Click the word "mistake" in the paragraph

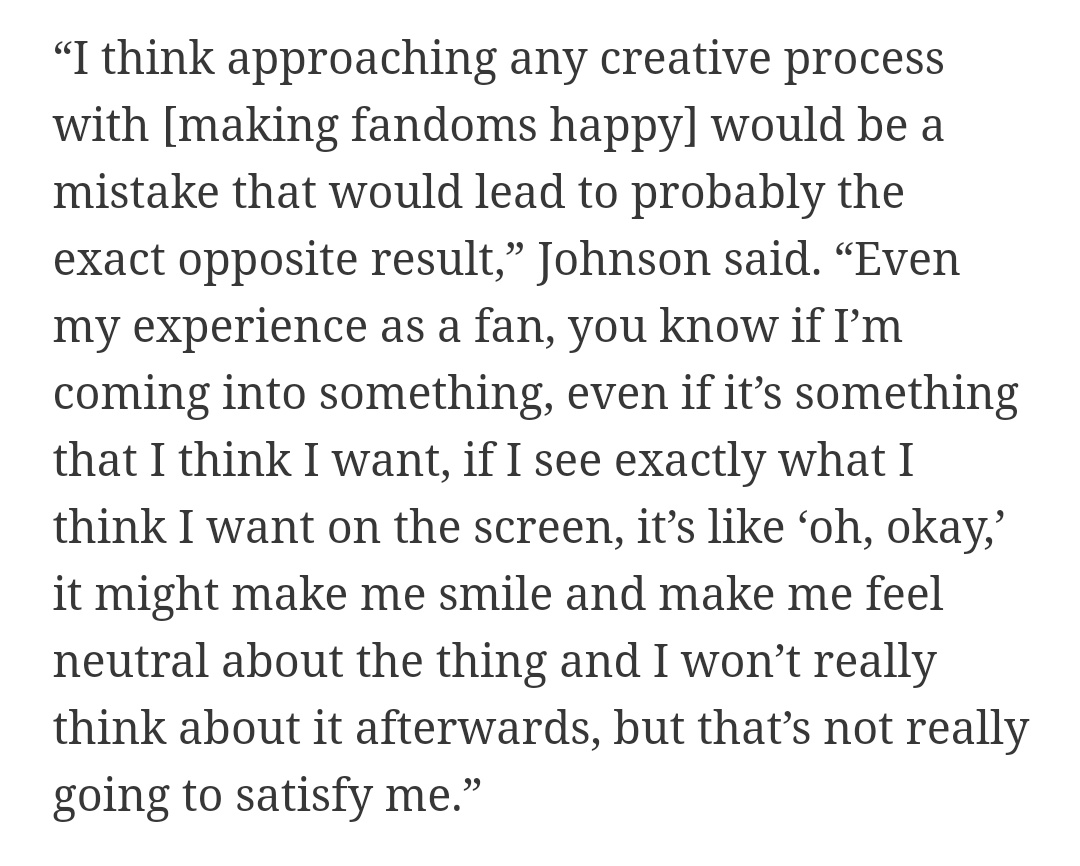[x=135, y=192]
